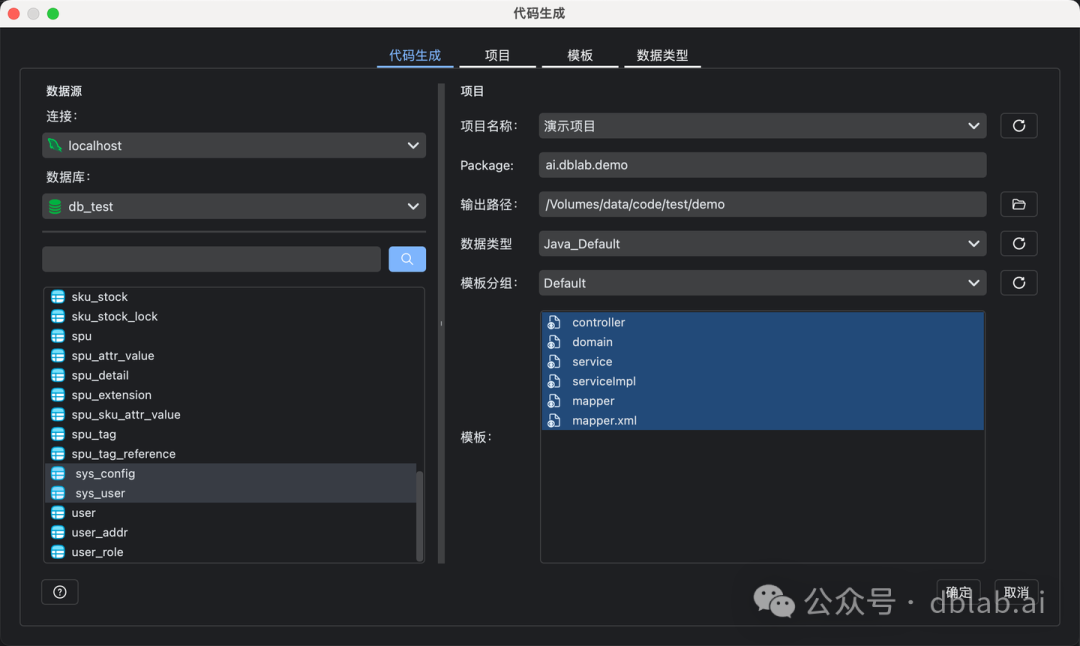Click the serviceImpl template file icon
1080x646 pixels.
coord(554,382)
